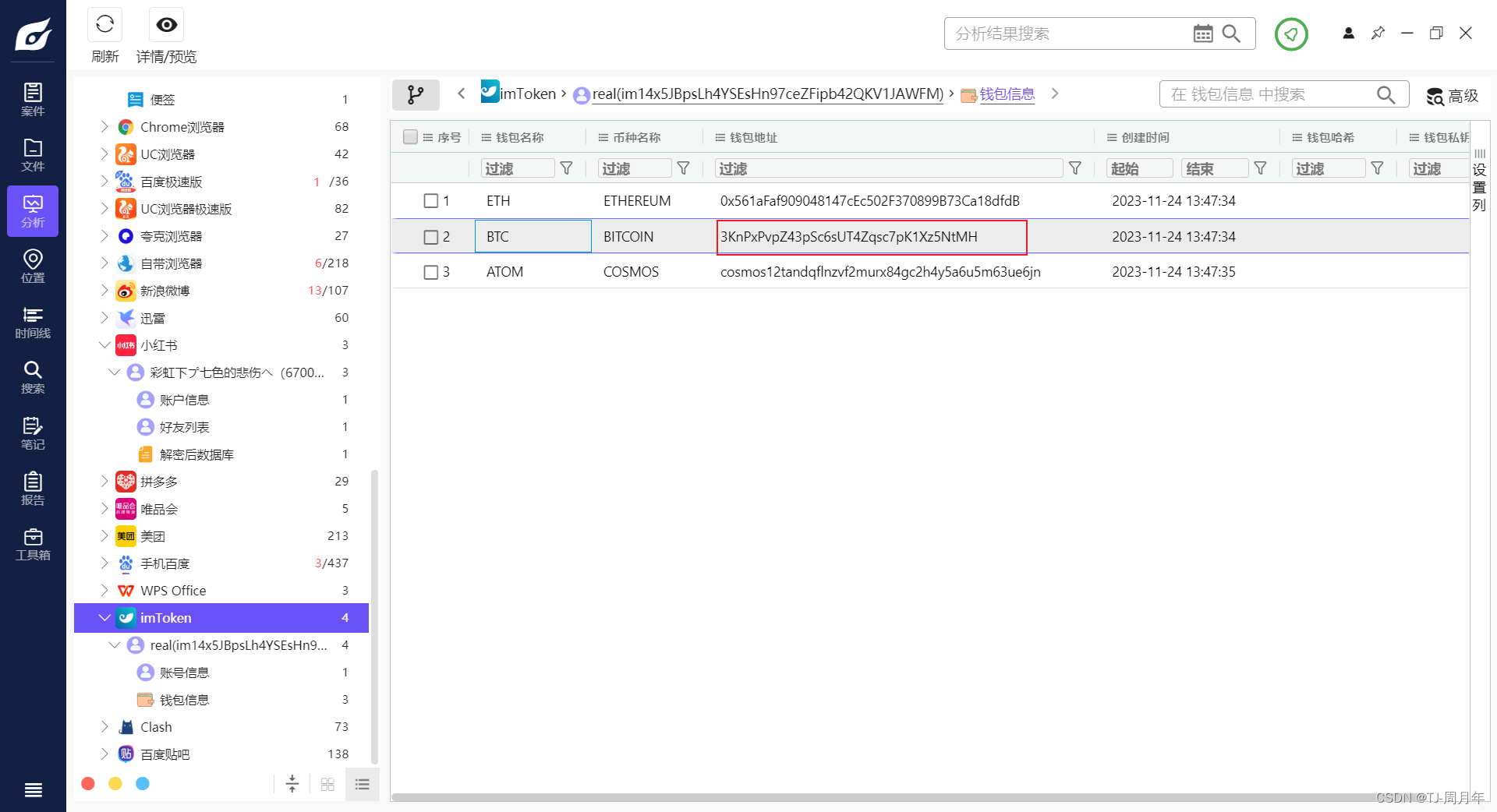Viewport: 1497px width, 812px height.
Task: Click the calendar icon in the global search box
Action: coord(1203,34)
